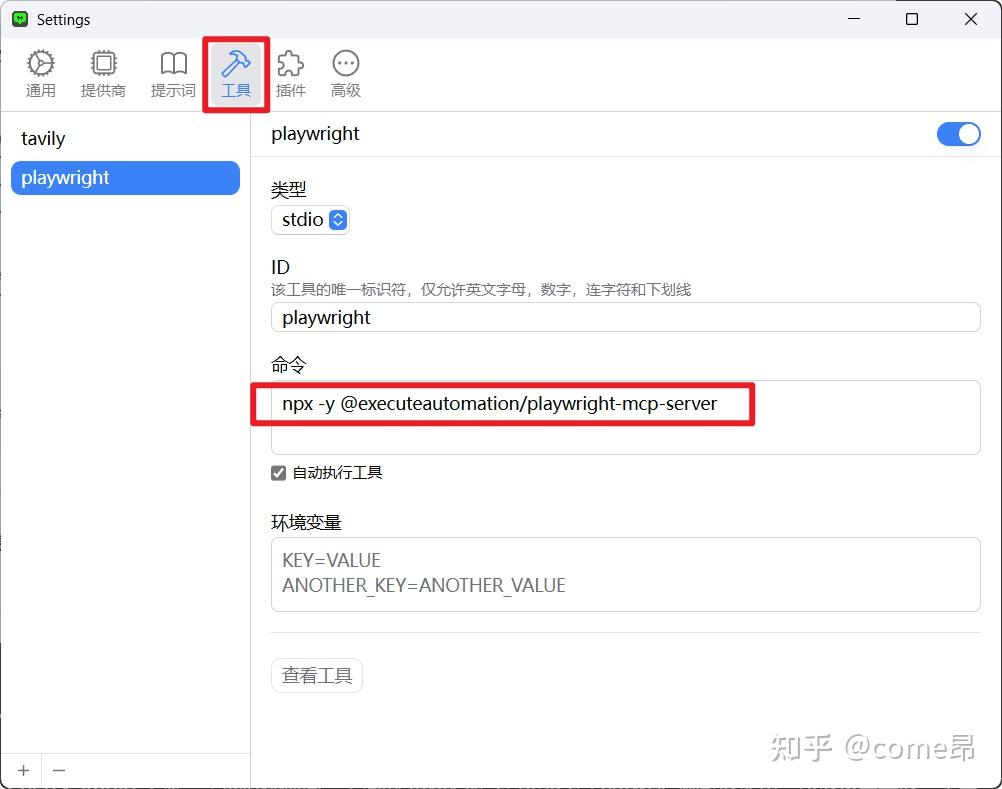Open the stdio 类型 dropdown
Image resolution: width=1002 pixels, height=789 pixels.
pos(310,220)
